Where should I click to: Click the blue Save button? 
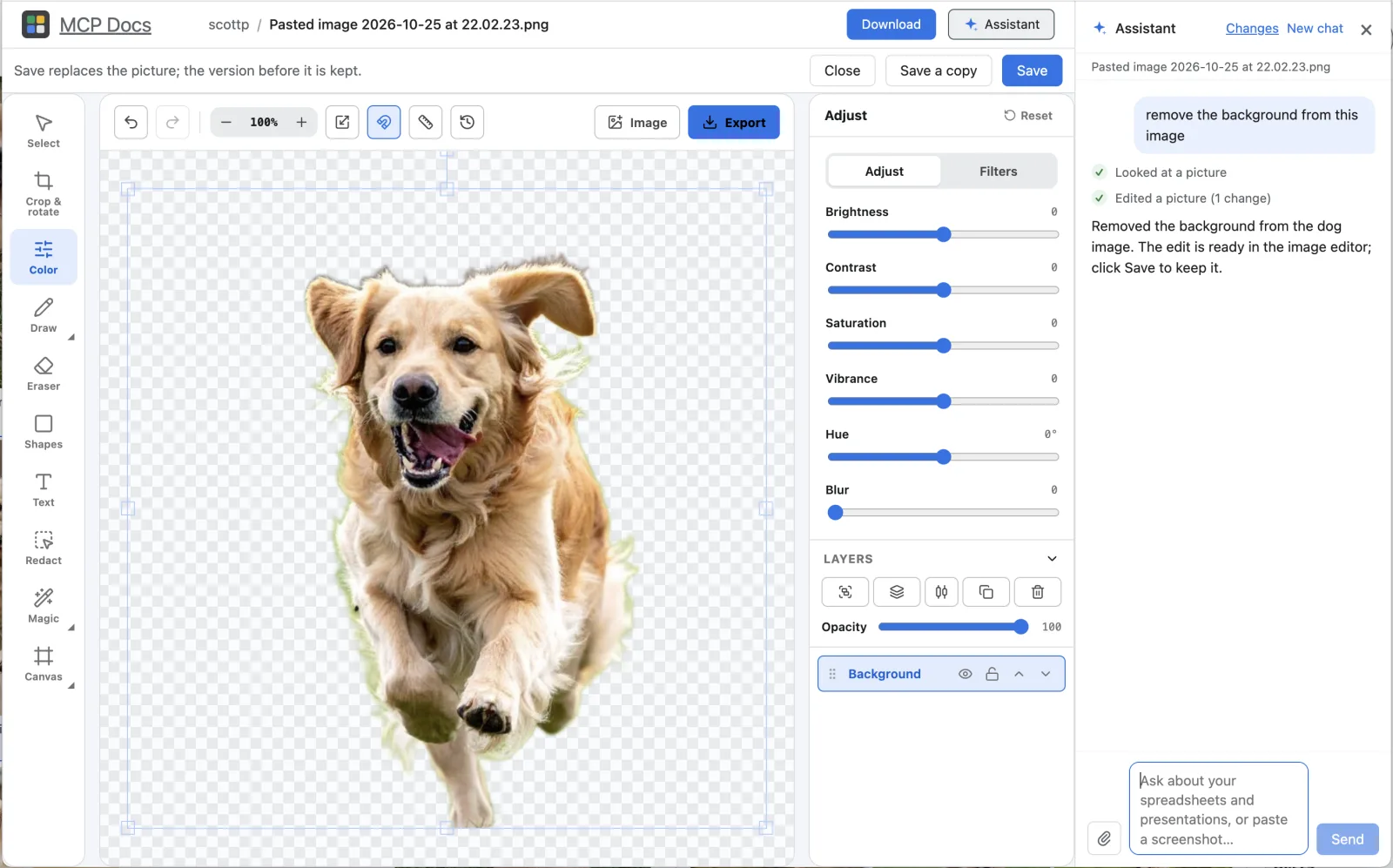(x=1032, y=71)
